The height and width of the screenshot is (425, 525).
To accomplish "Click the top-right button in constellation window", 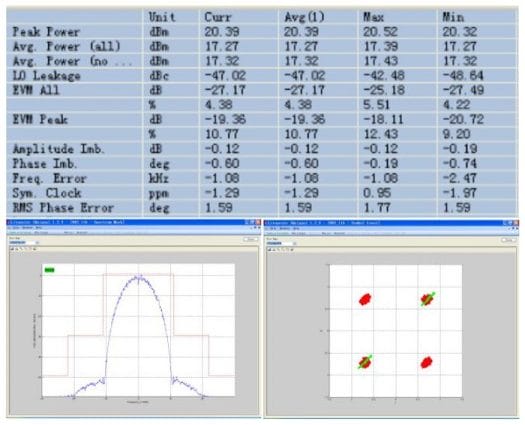I will click(x=508, y=240).
